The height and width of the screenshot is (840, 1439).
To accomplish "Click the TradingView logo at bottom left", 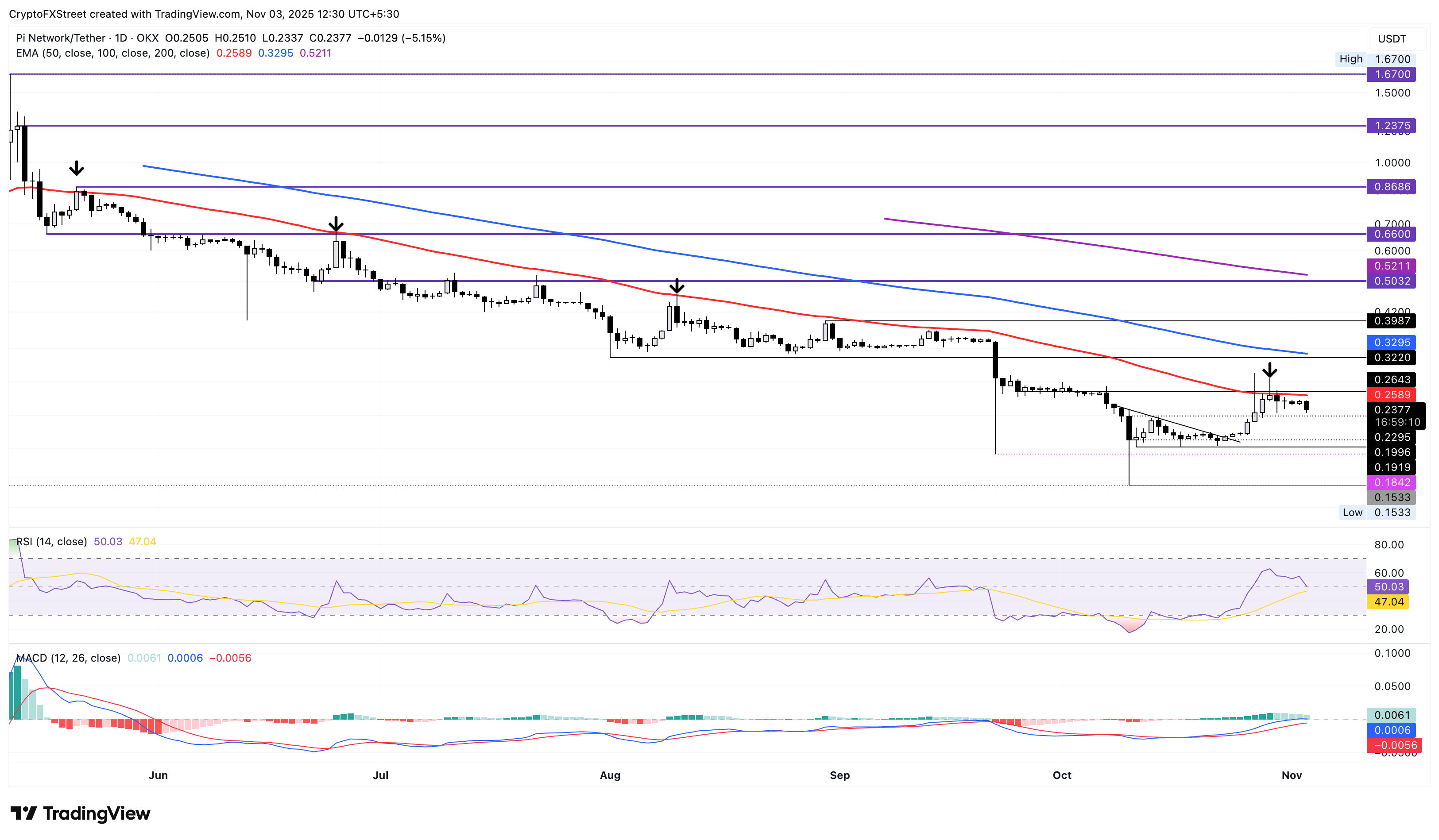I will [80, 813].
